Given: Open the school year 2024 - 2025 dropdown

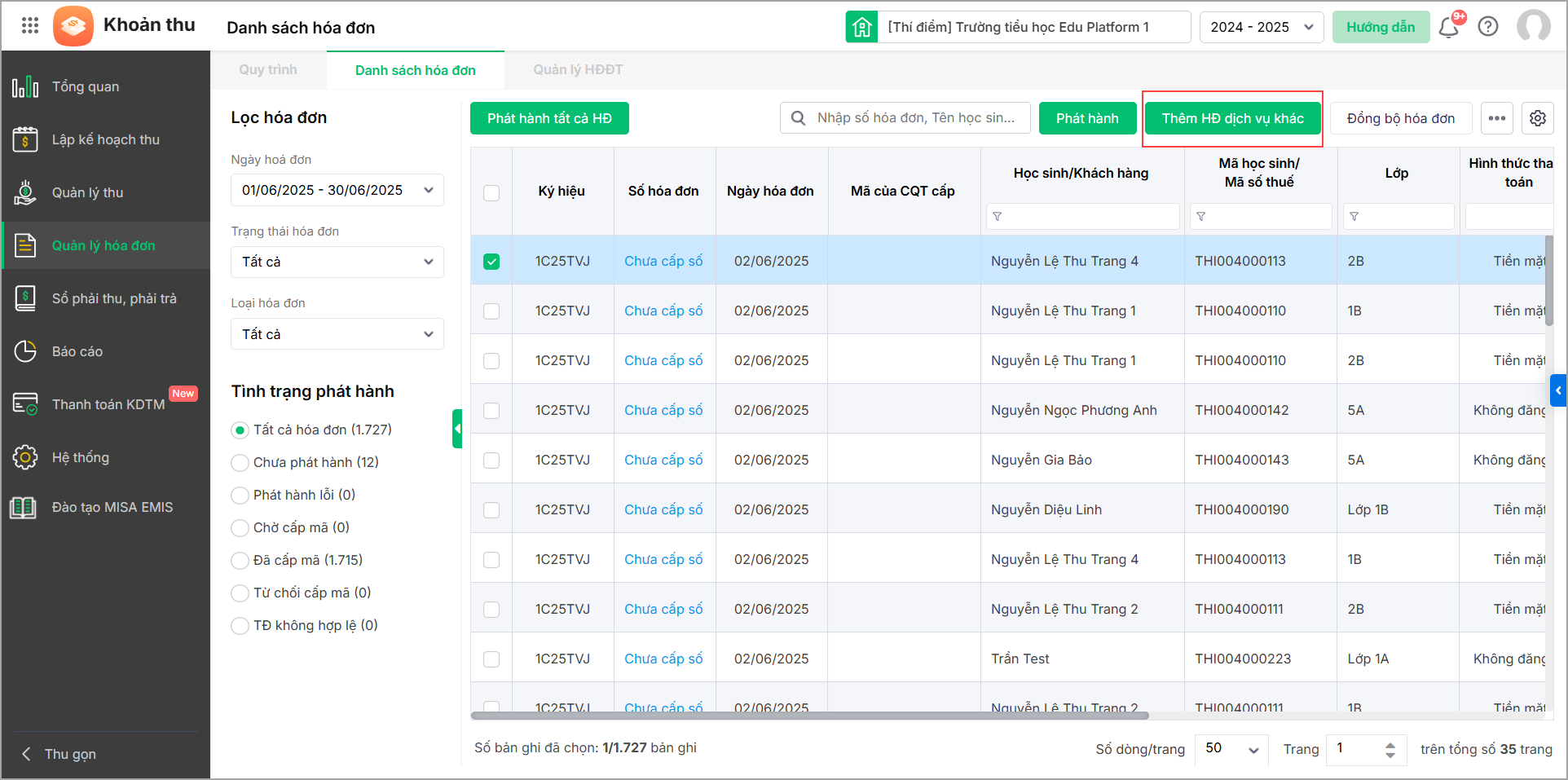Looking at the screenshot, I should tap(1262, 27).
